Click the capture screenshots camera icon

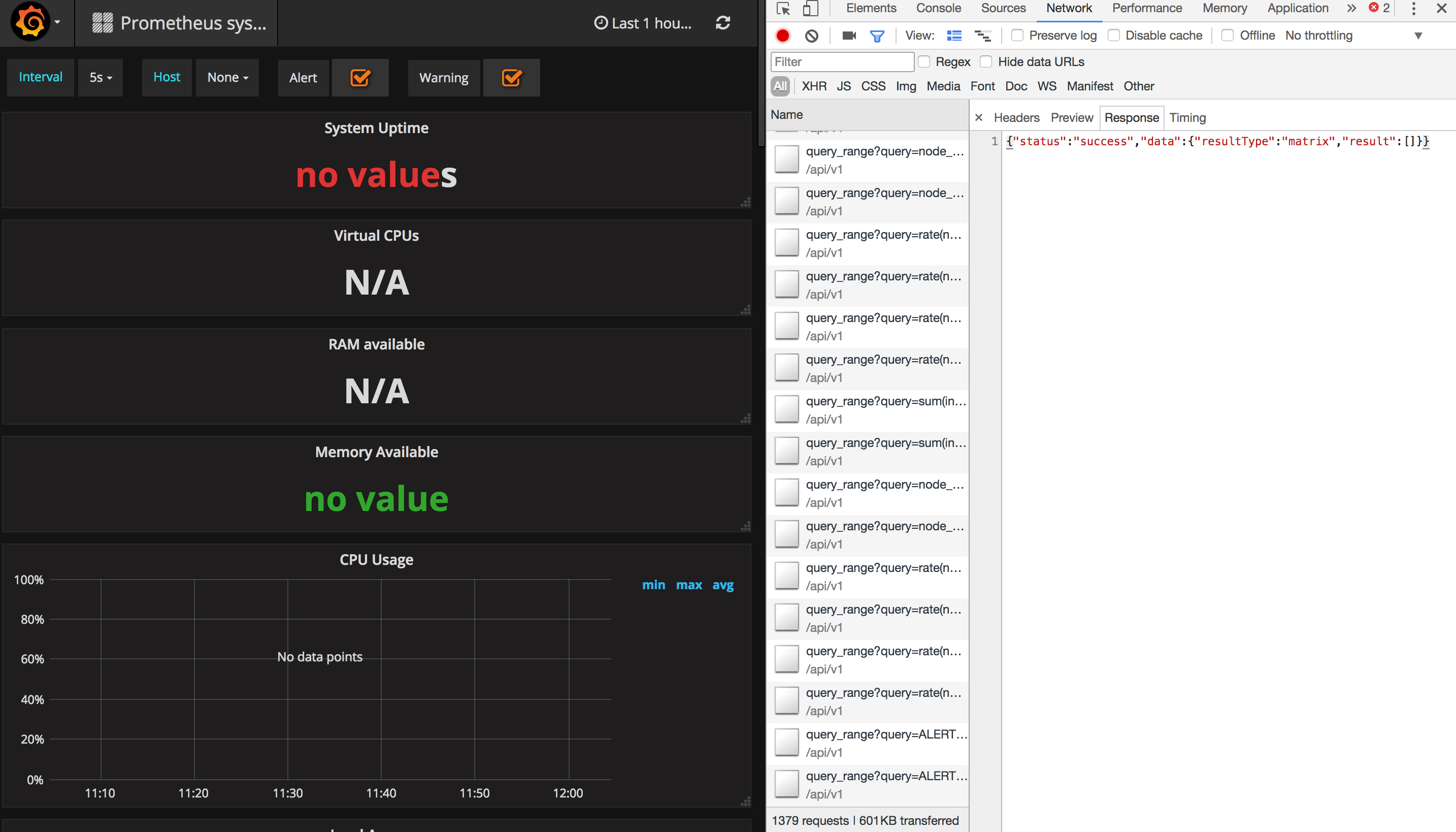848,36
